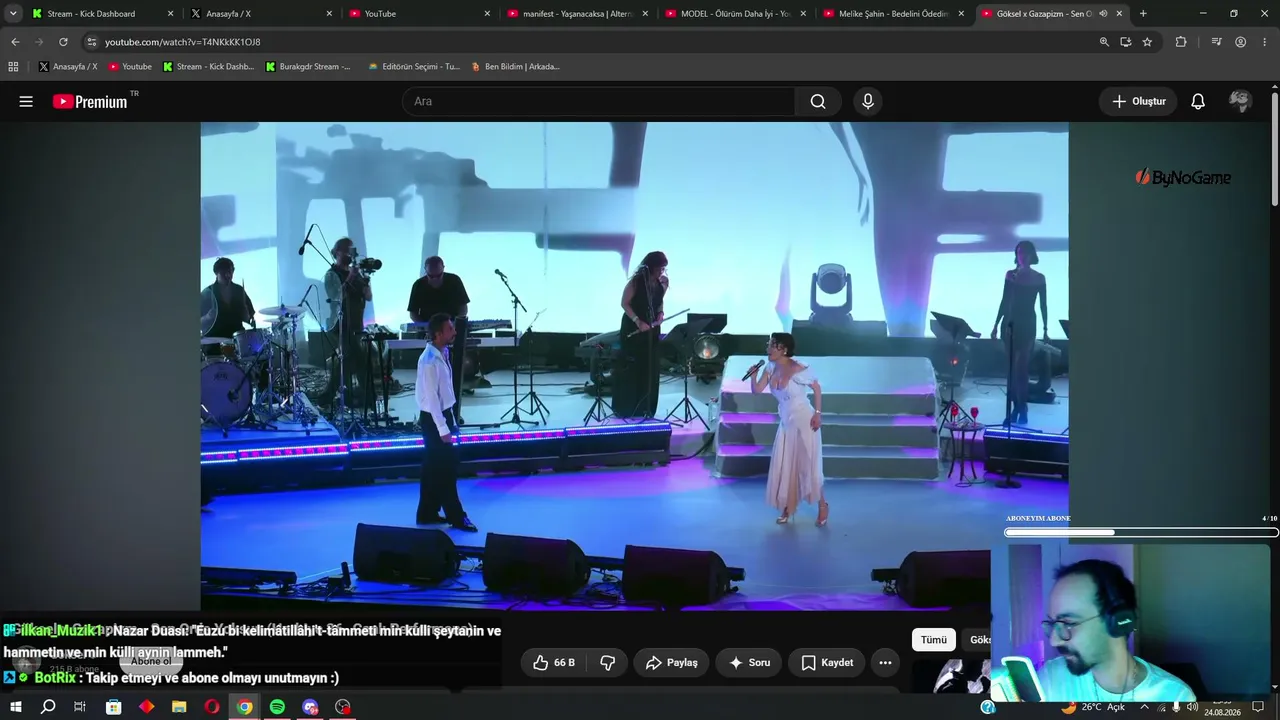
Task: Reload the page in Chrome
Action: point(63,42)
